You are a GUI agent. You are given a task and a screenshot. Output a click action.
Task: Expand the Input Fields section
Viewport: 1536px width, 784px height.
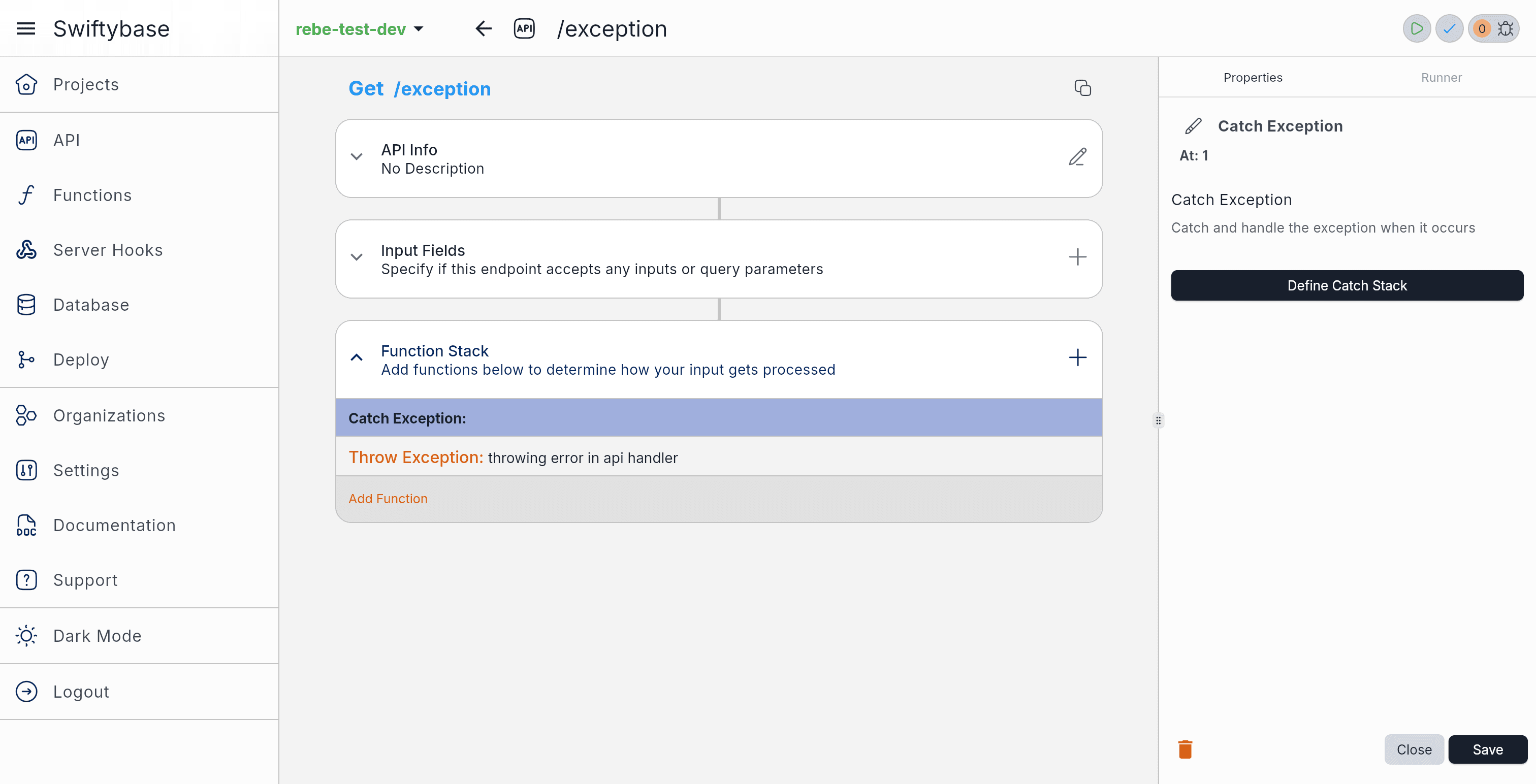point(357,257)
